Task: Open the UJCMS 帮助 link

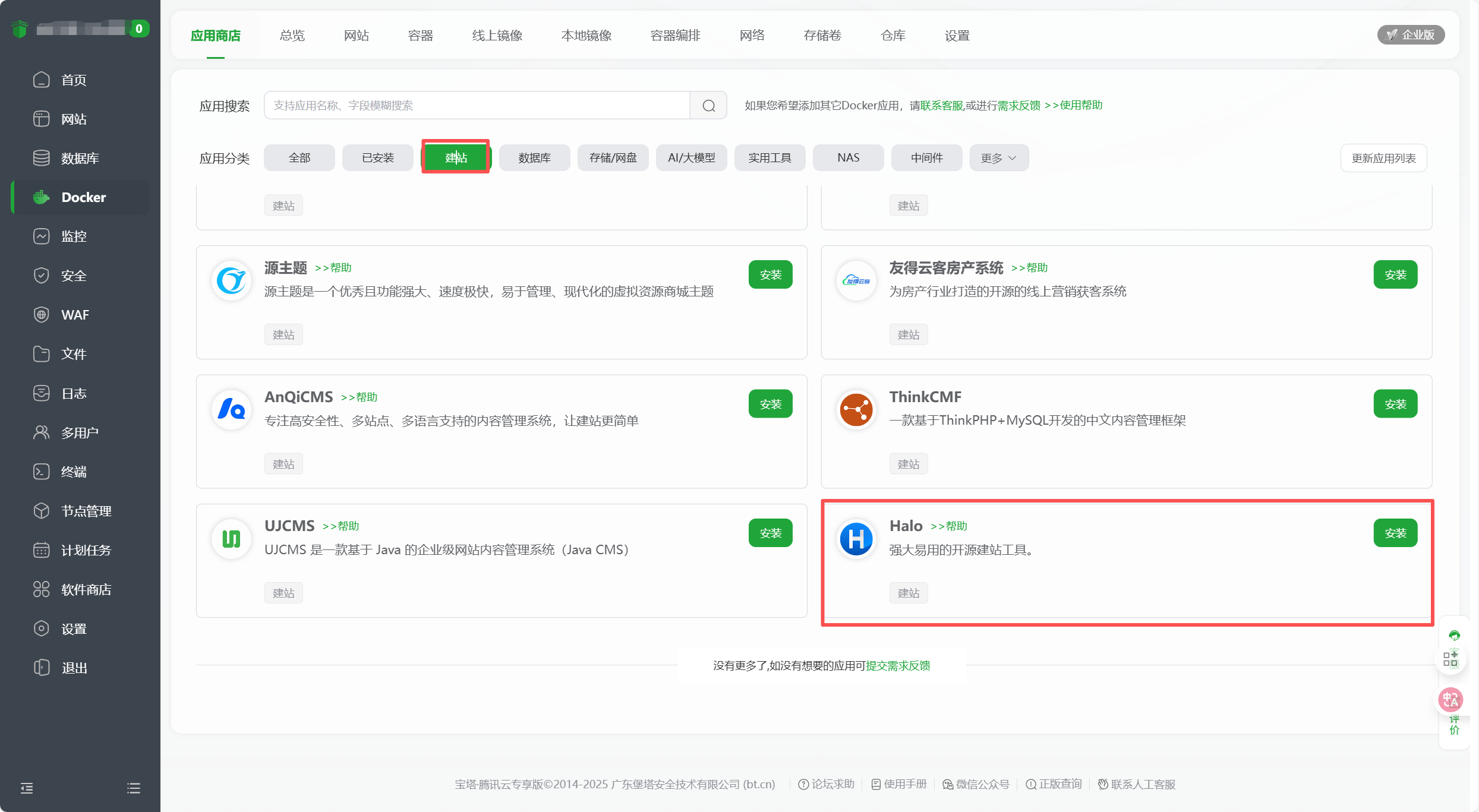Action: 341,526
